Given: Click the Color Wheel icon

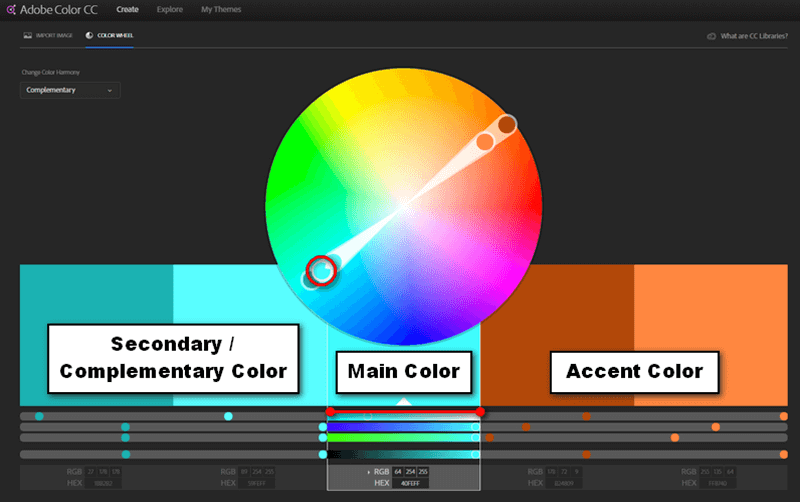Looking at the screenshot, I should 89,34.
